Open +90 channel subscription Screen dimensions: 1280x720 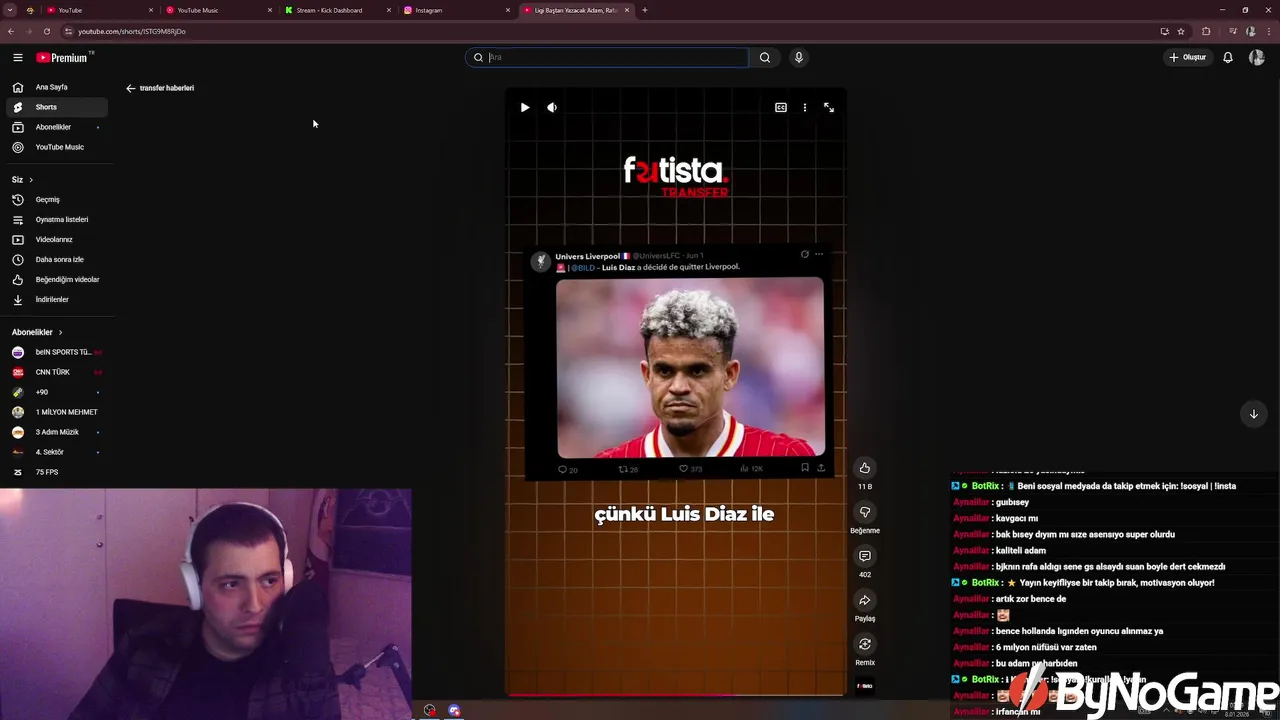57,392
